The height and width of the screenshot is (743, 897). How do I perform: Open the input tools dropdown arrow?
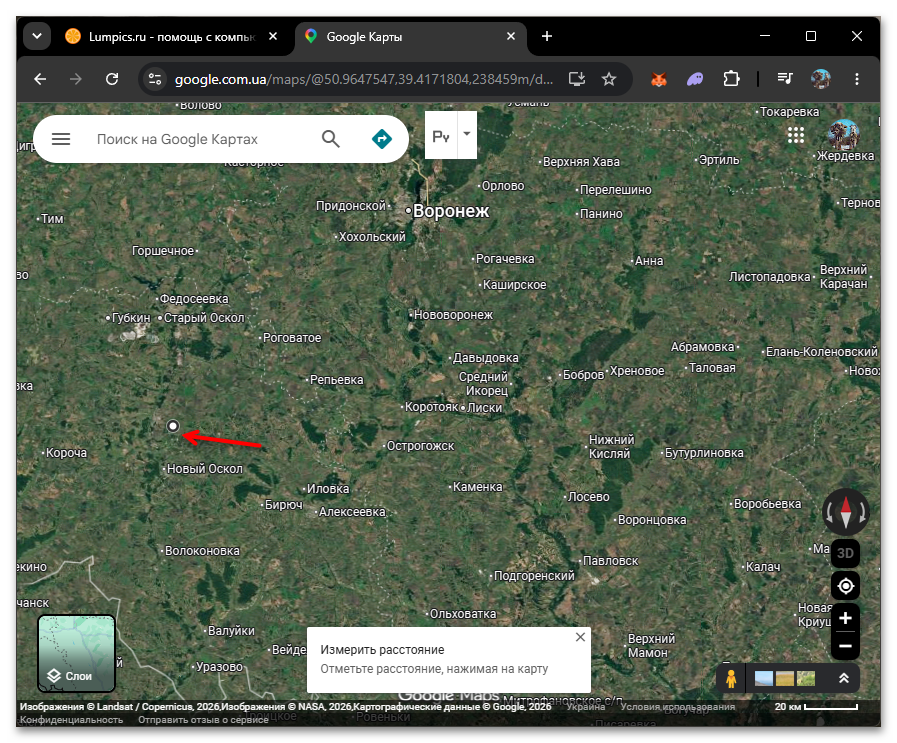pyautogui.click(x=467, y=135)
